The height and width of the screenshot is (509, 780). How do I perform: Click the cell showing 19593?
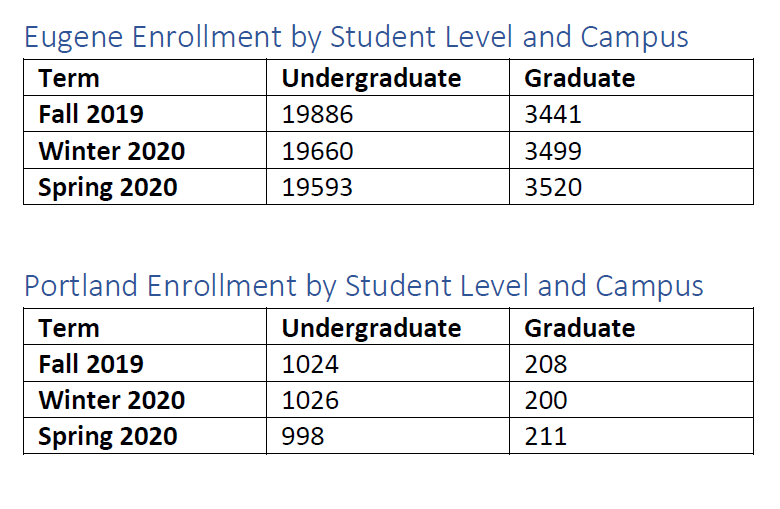(318, 187)
